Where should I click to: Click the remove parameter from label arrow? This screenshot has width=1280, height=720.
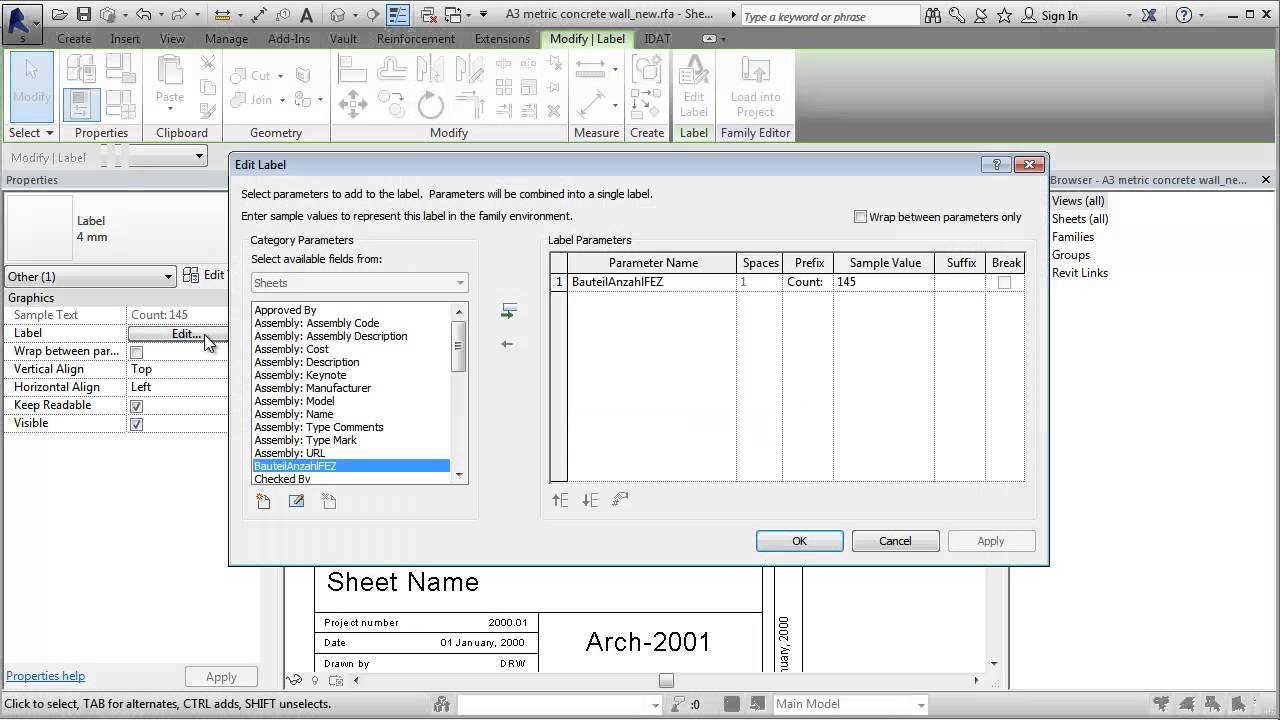pos(507,344)
